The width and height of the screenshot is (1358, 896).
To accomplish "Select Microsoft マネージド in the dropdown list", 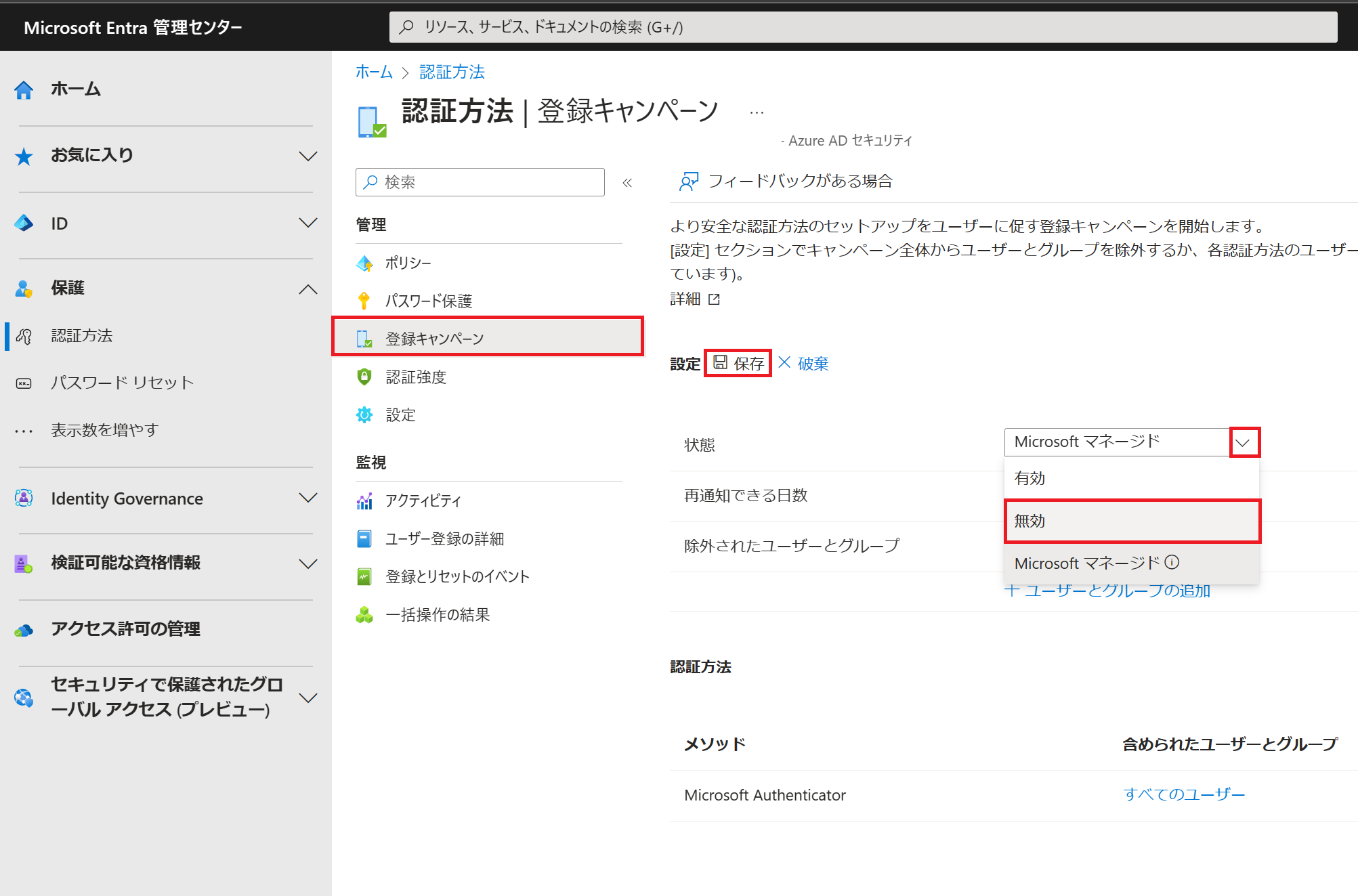I will [x=1131, y=563].
